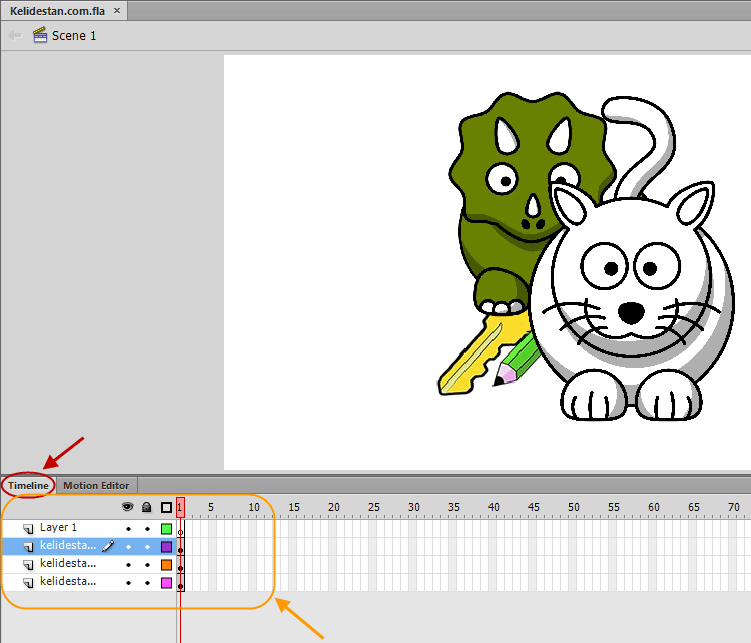
Task: Click the Scene 1 label
Action: pos(74,36)
